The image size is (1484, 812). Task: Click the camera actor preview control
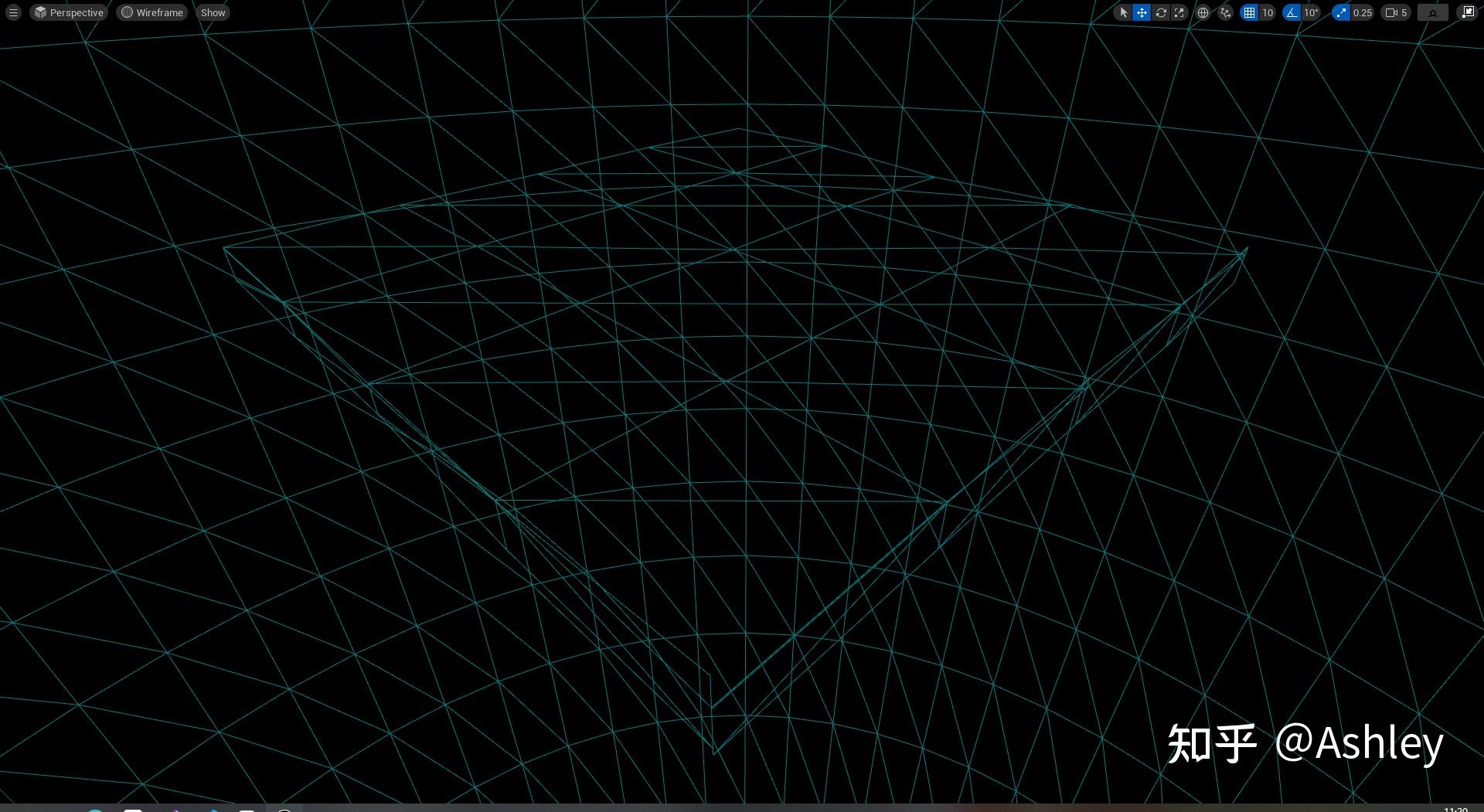(x=1432, y=12)
